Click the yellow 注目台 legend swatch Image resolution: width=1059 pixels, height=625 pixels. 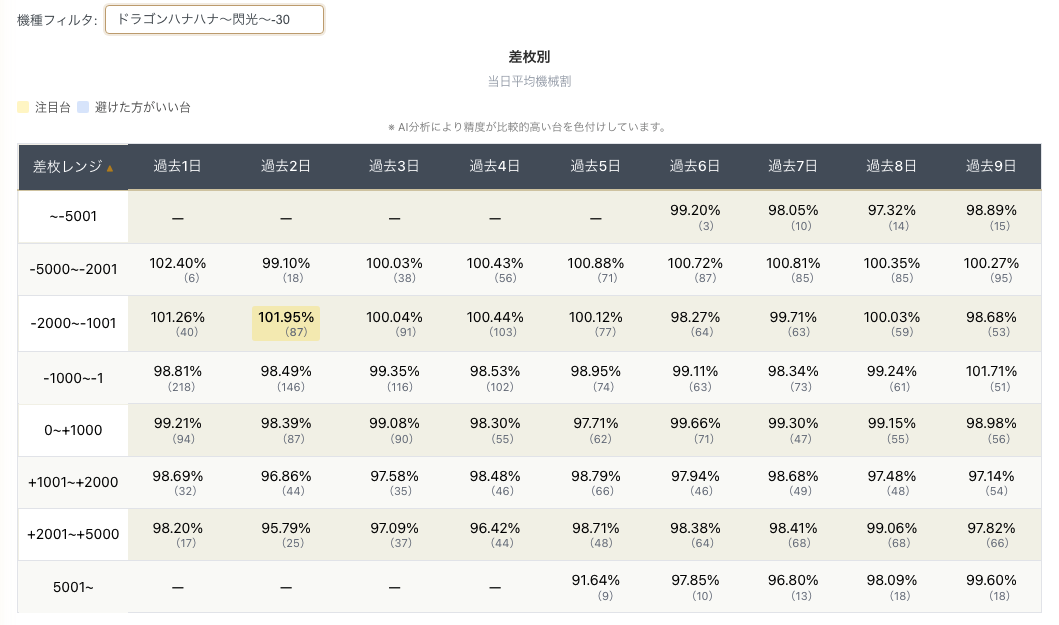(23, 107)
